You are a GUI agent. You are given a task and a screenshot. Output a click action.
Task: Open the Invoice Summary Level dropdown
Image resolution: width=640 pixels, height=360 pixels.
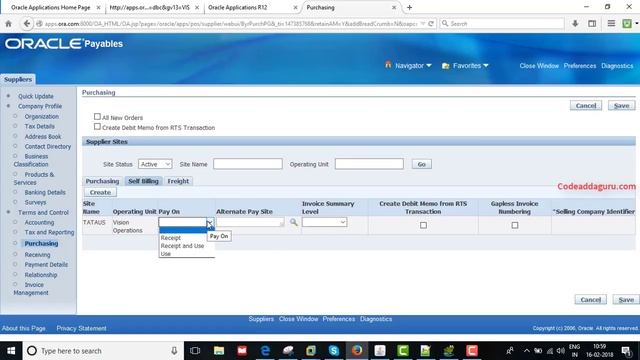[324, 222]
